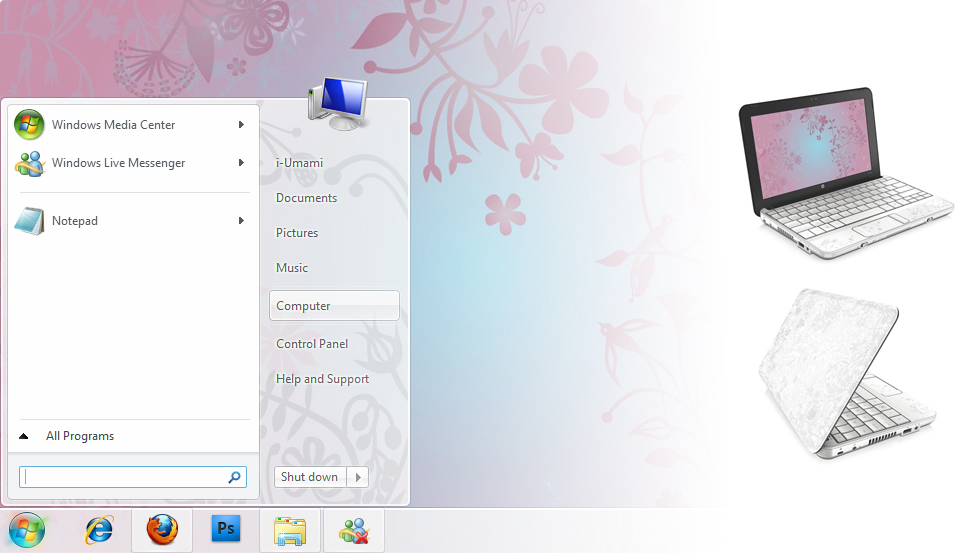Expand Windows Live Messenger submenu arrow
This screenshot has width=970, height=553.
click(x=242, y=163)
